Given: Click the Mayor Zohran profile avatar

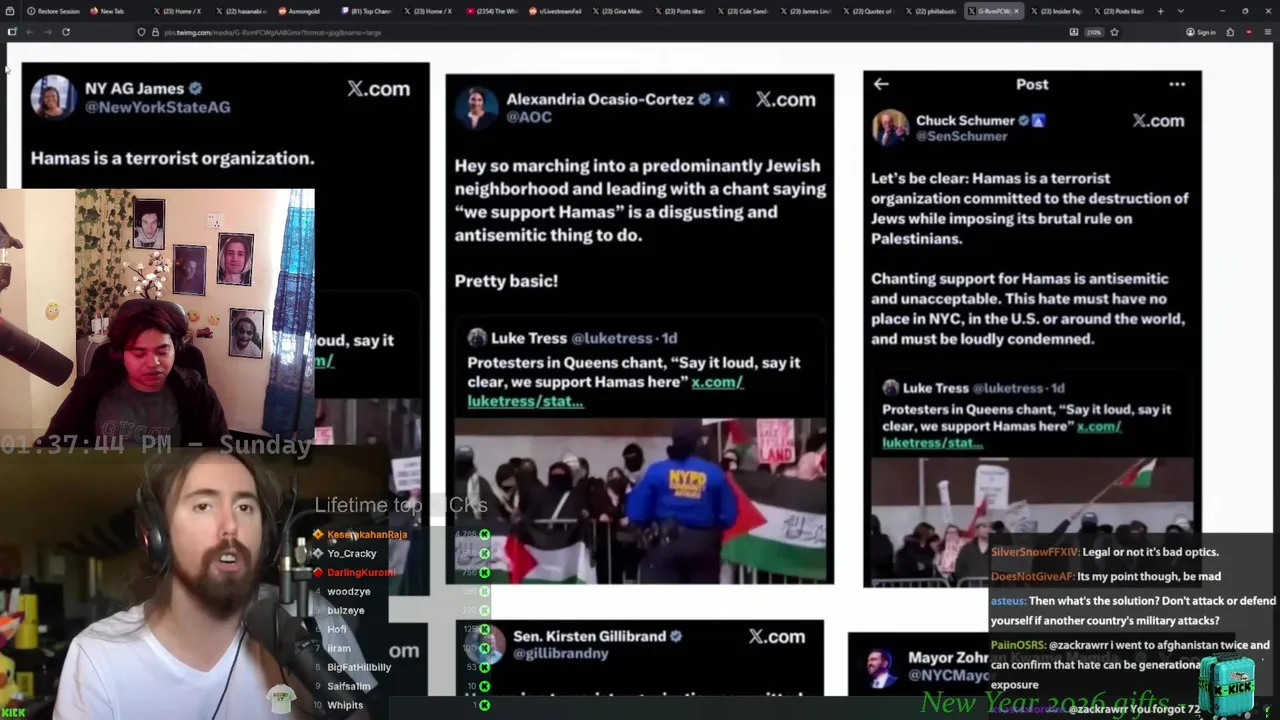Looking at the screenshot, I should pyautogui.click(x=880, y=667).
